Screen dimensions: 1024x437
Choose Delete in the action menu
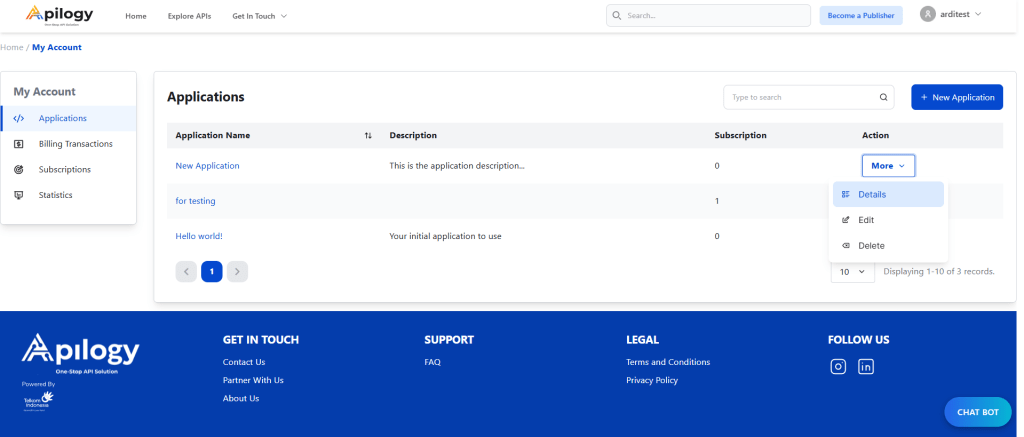870,246
